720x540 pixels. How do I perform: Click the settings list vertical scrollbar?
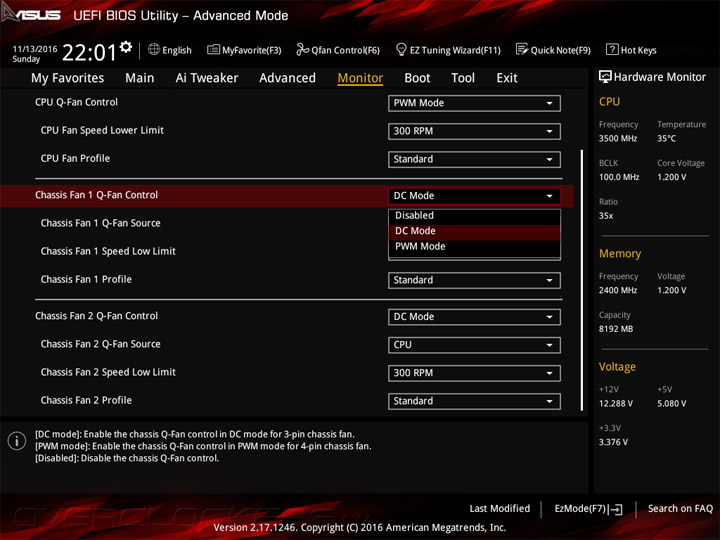point(582,280)
